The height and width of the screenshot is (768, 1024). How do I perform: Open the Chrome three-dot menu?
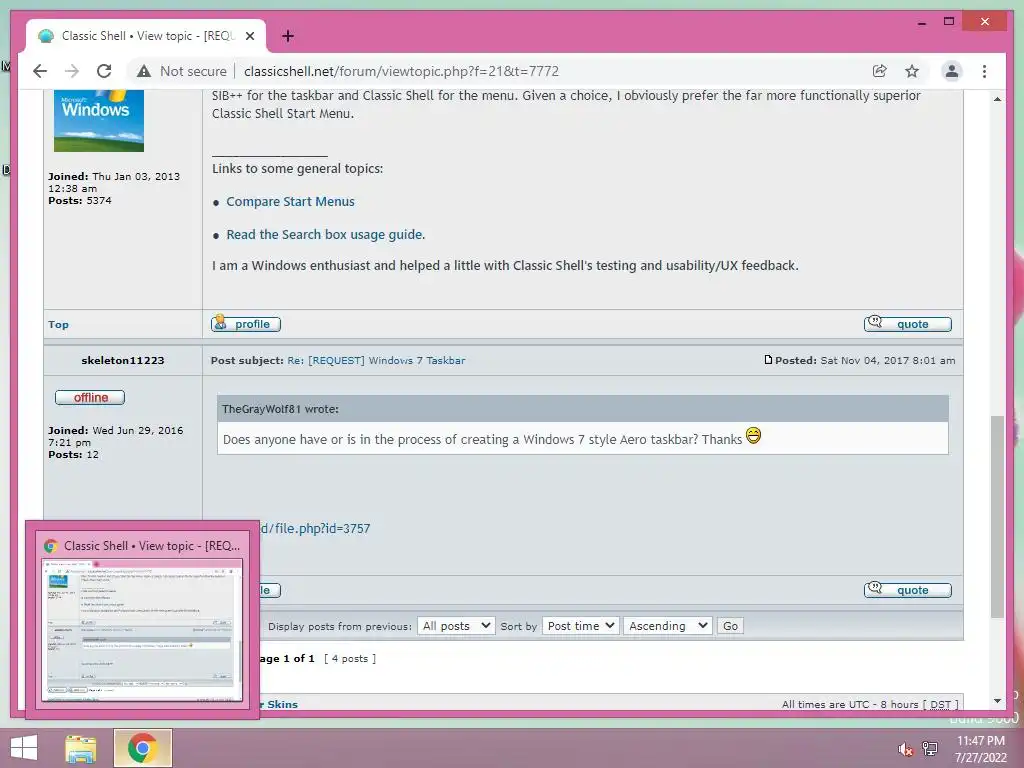coord(984,71)
